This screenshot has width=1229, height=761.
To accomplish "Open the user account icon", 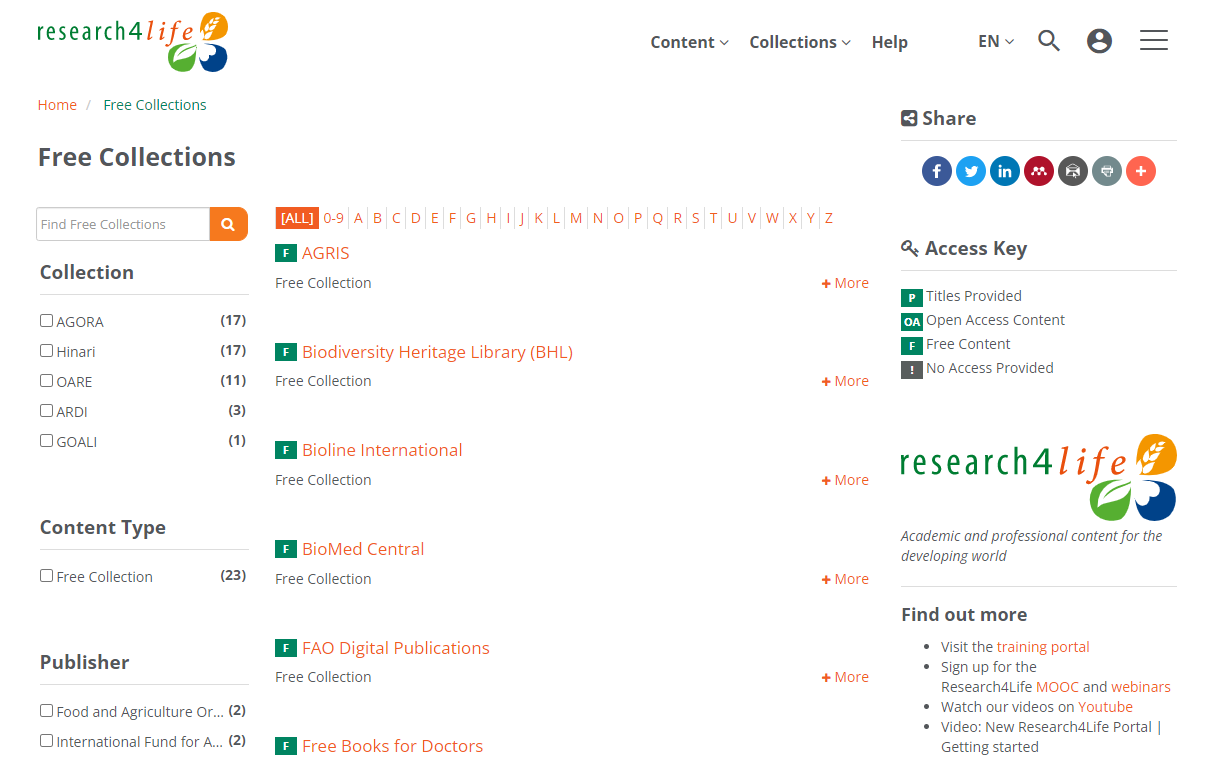I will 1099,41.
